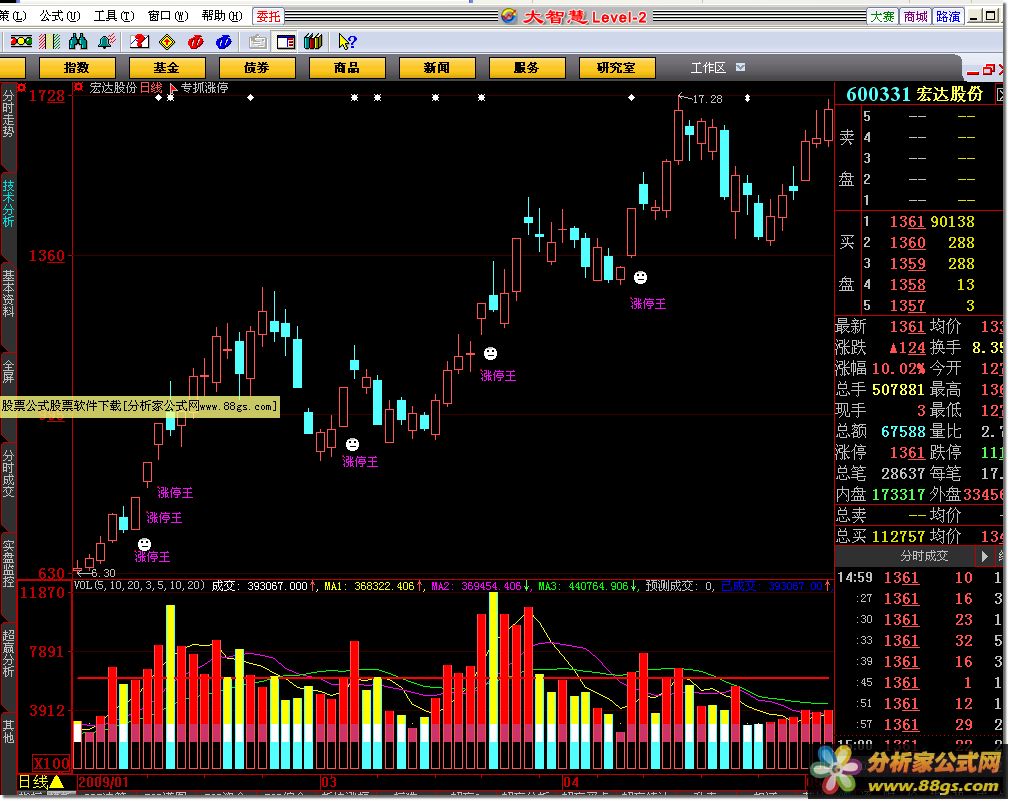Image resolution: width=1010 pixels, height=801 pixels.
Task: Open the 工作区 workspace dropdown arrow
Action: click(x=741, y=67)
